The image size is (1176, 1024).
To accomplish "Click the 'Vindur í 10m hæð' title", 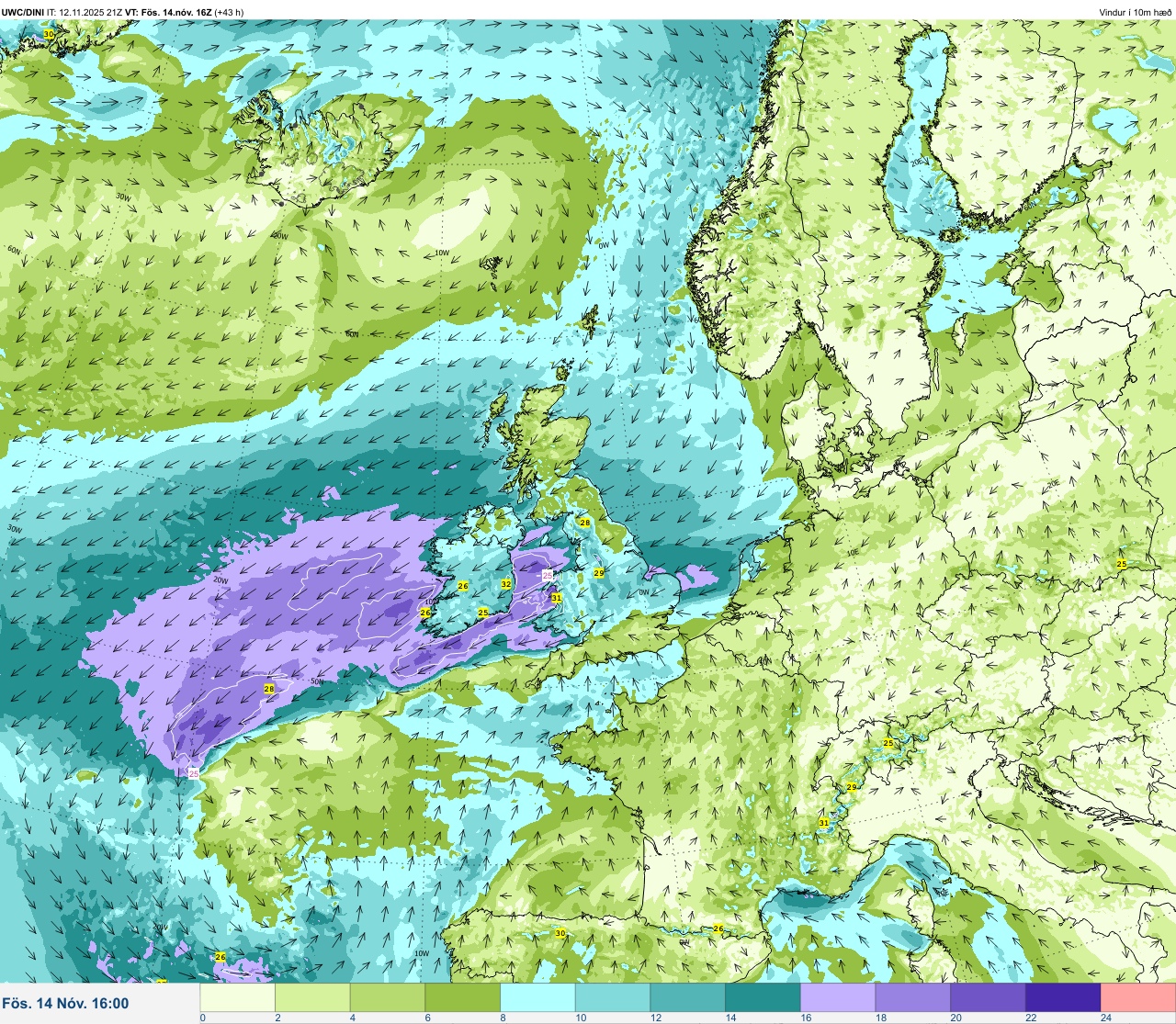I will tap(1135, 12).
